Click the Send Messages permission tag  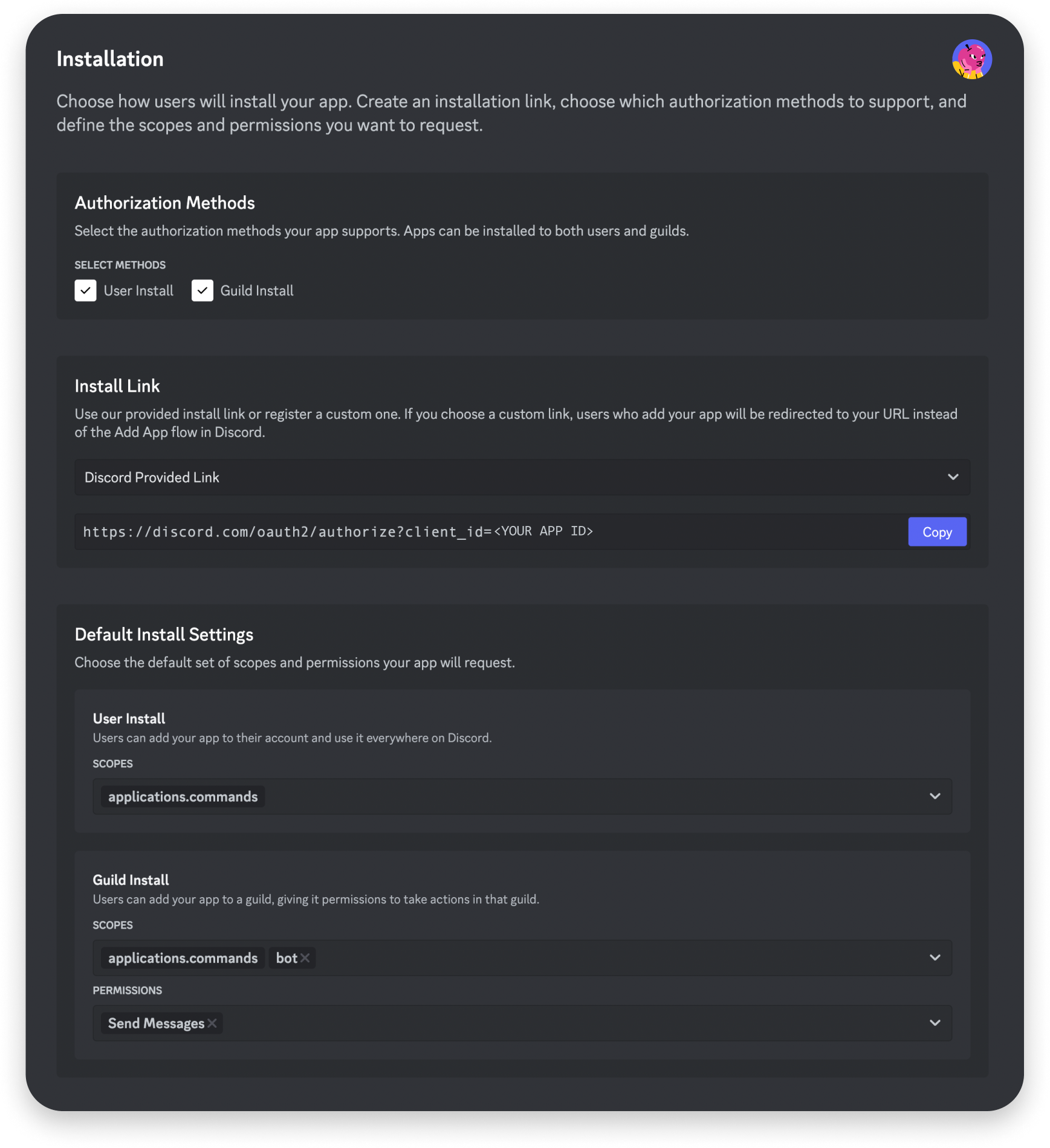tap(156, 1023)
